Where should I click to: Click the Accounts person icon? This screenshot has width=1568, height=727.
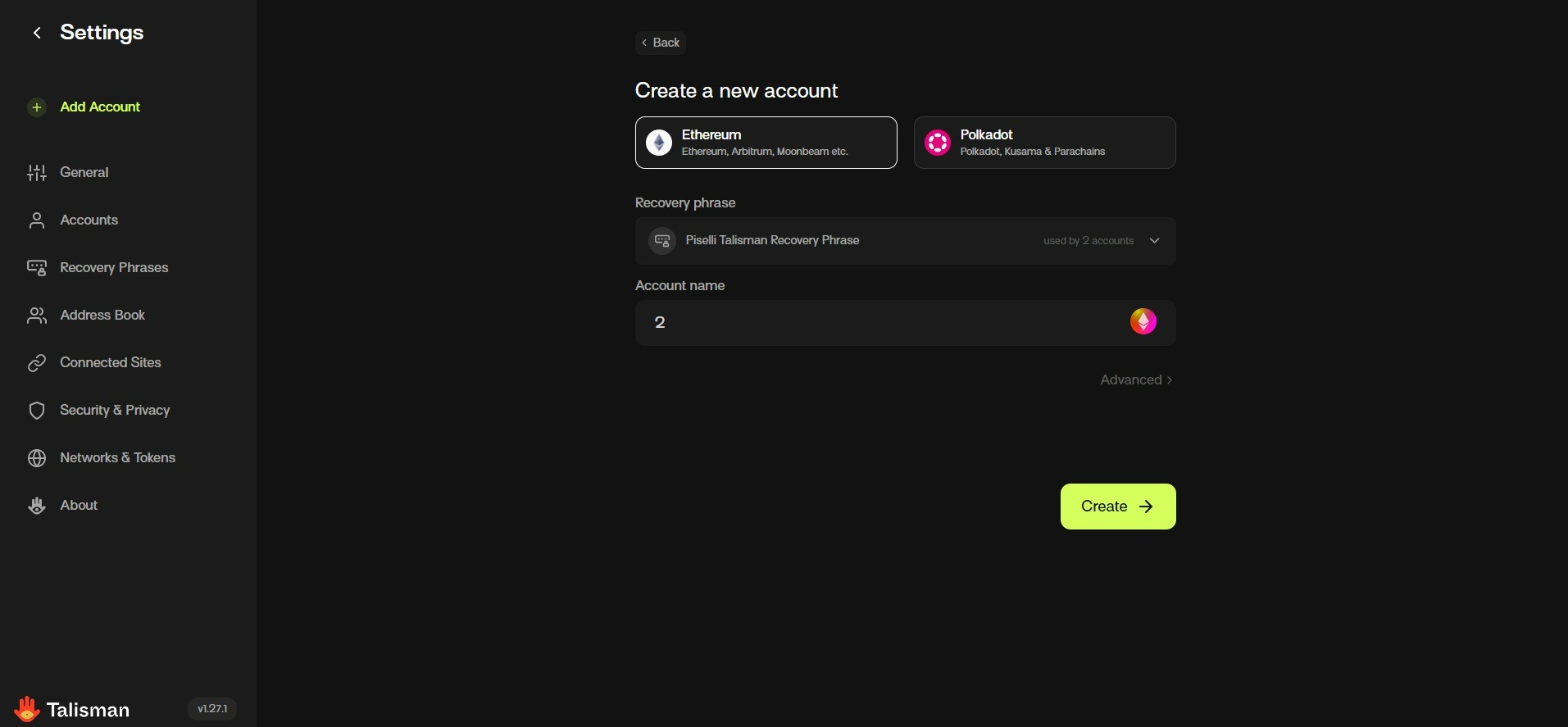tap(37, 220)
